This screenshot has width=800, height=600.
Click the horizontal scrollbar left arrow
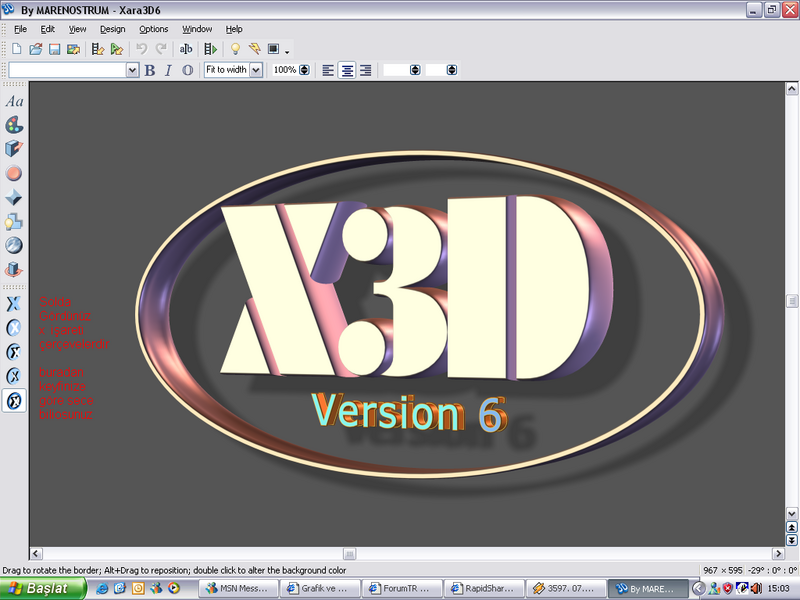tap(36, 553)
